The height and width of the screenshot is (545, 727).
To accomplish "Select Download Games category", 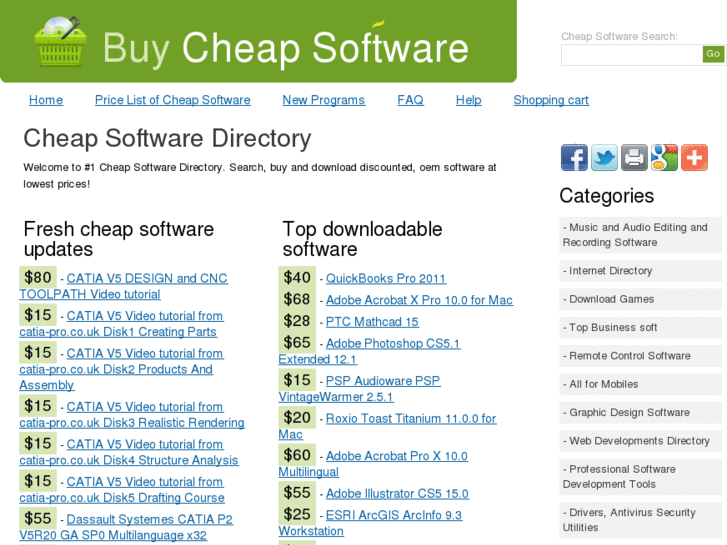I will [x=640, y=299].
